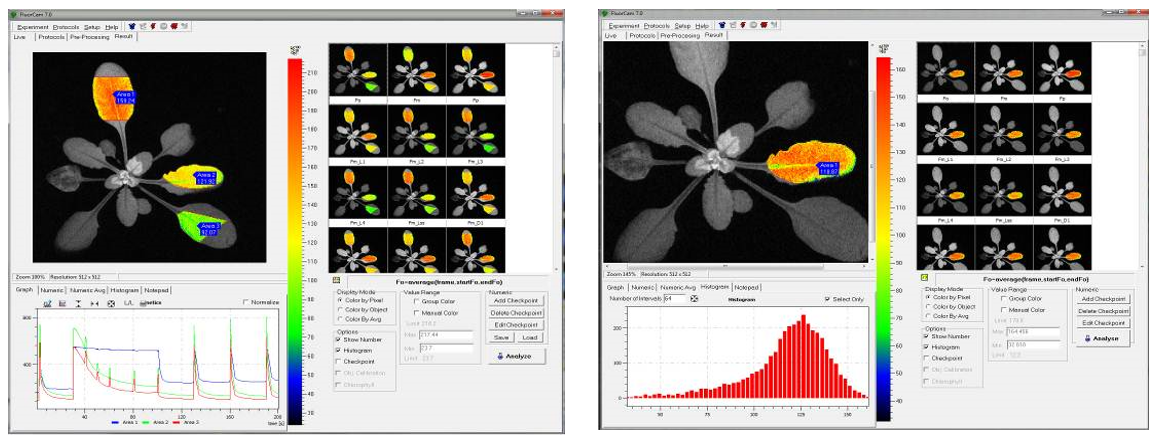Click the leftmost icon in the graph toolbar

coord(46,303)
